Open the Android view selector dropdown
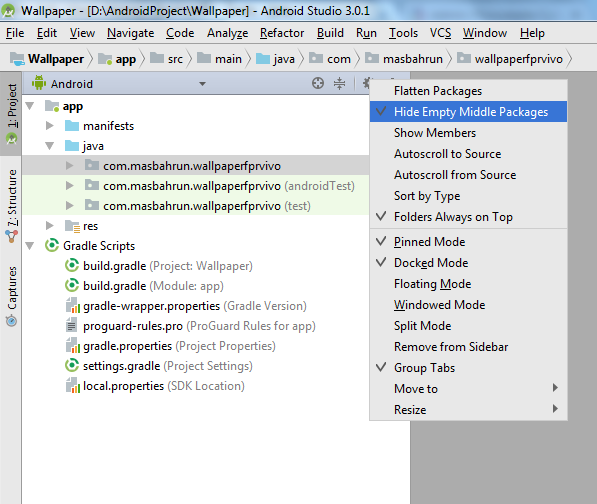 (x=202, y=83)
